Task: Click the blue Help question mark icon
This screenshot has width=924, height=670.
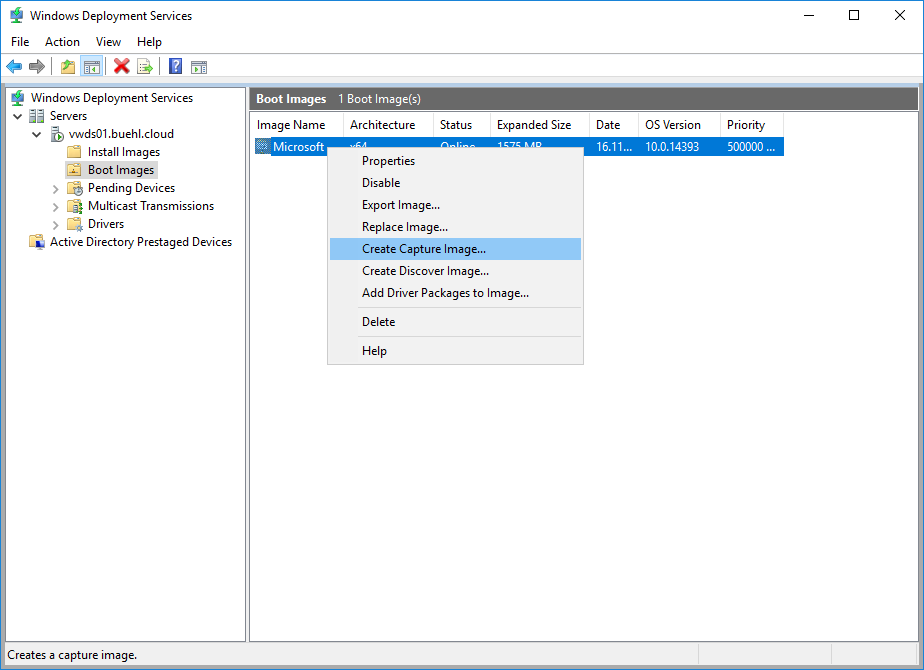Action: pyautogui.click(x=175, y=67)
